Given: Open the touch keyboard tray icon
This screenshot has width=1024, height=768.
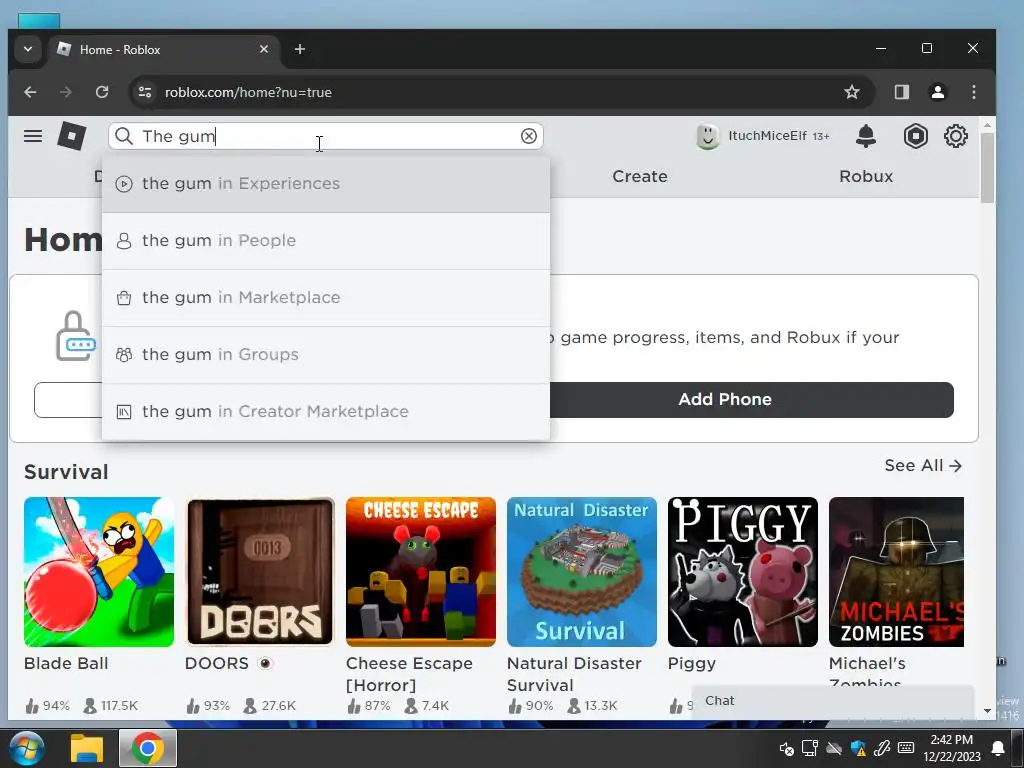Looking at the screenshot, I should click(x=906, y=748).
